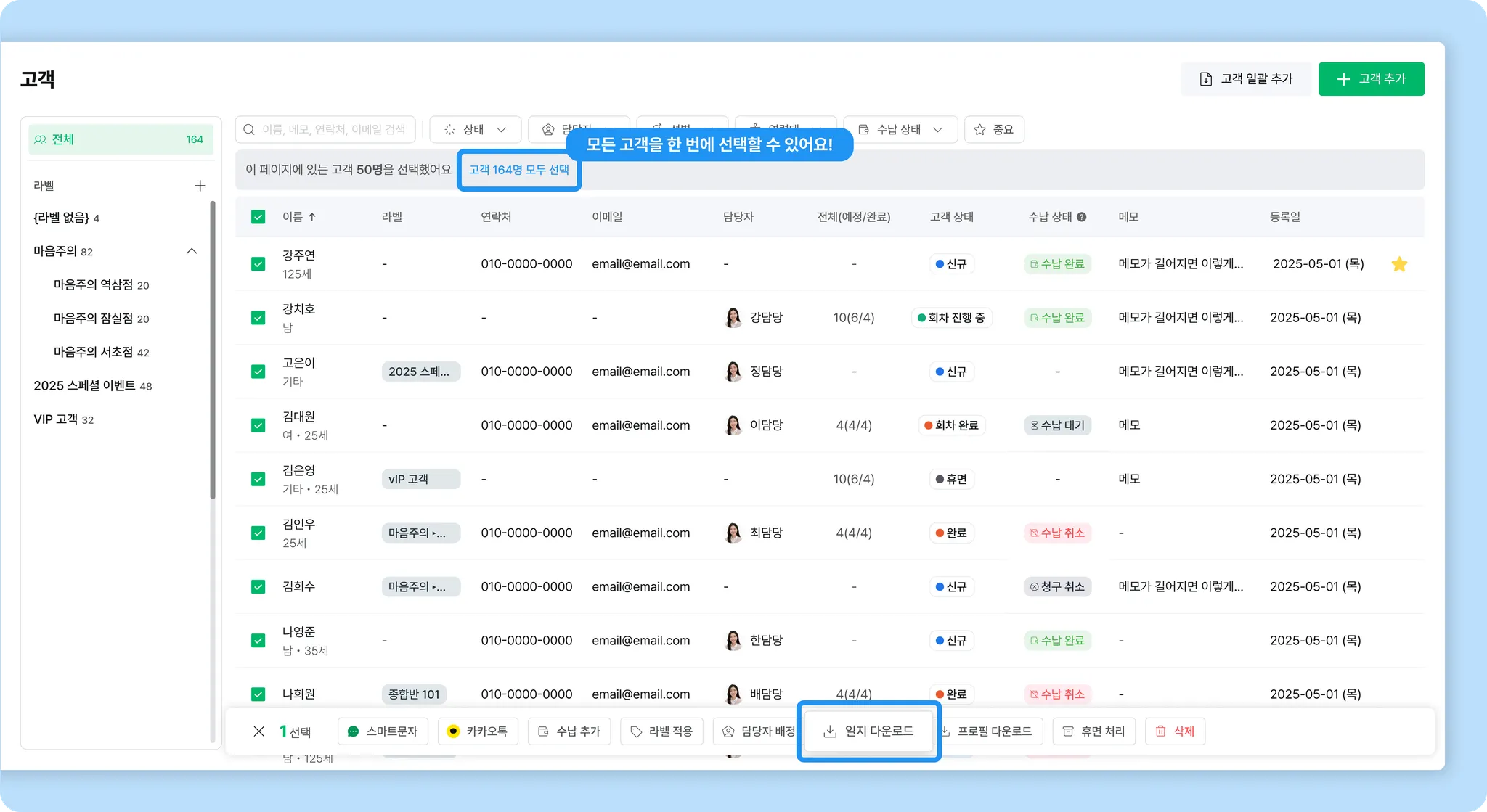Screen dimensions: 1487x812
Task: Click the 수납 상태 help question icon
Action: pyautogui.click(x=1081, y=217)
